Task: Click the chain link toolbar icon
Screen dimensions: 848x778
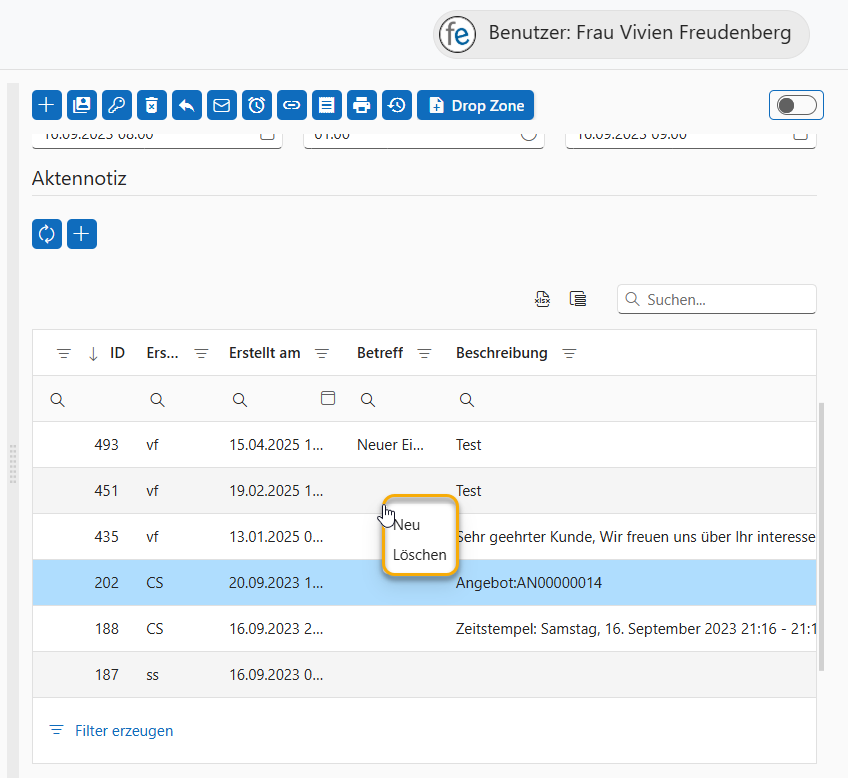Action: pyautogui.click(x=292, y=105)
